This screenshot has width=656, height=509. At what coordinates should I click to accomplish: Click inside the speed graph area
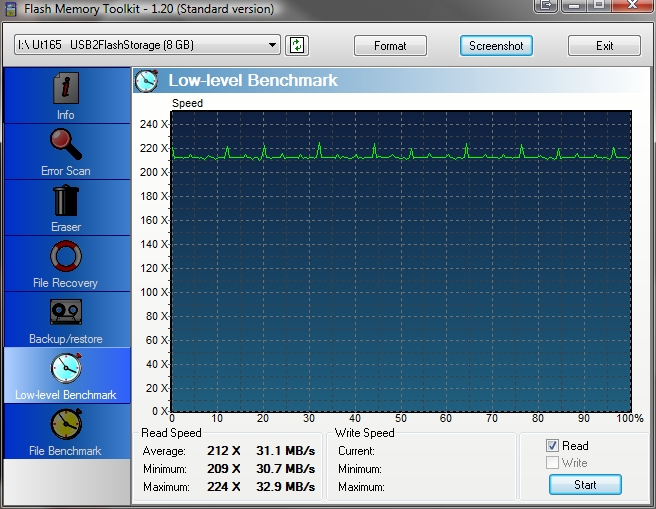pos(400,260)
